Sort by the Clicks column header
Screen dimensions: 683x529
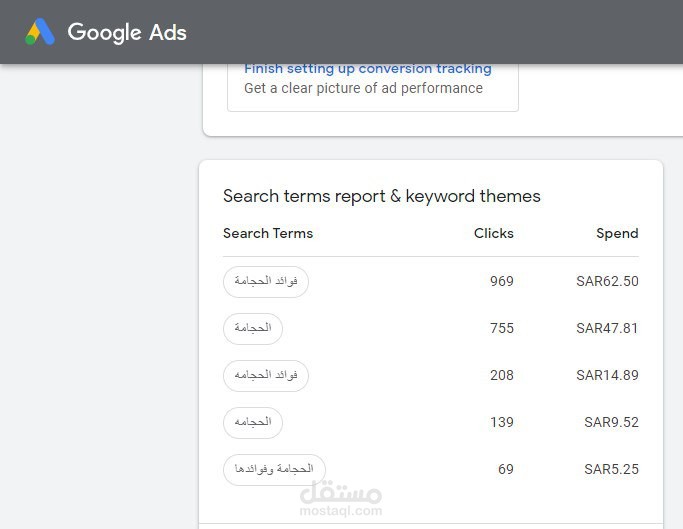(x=493, y=233)
